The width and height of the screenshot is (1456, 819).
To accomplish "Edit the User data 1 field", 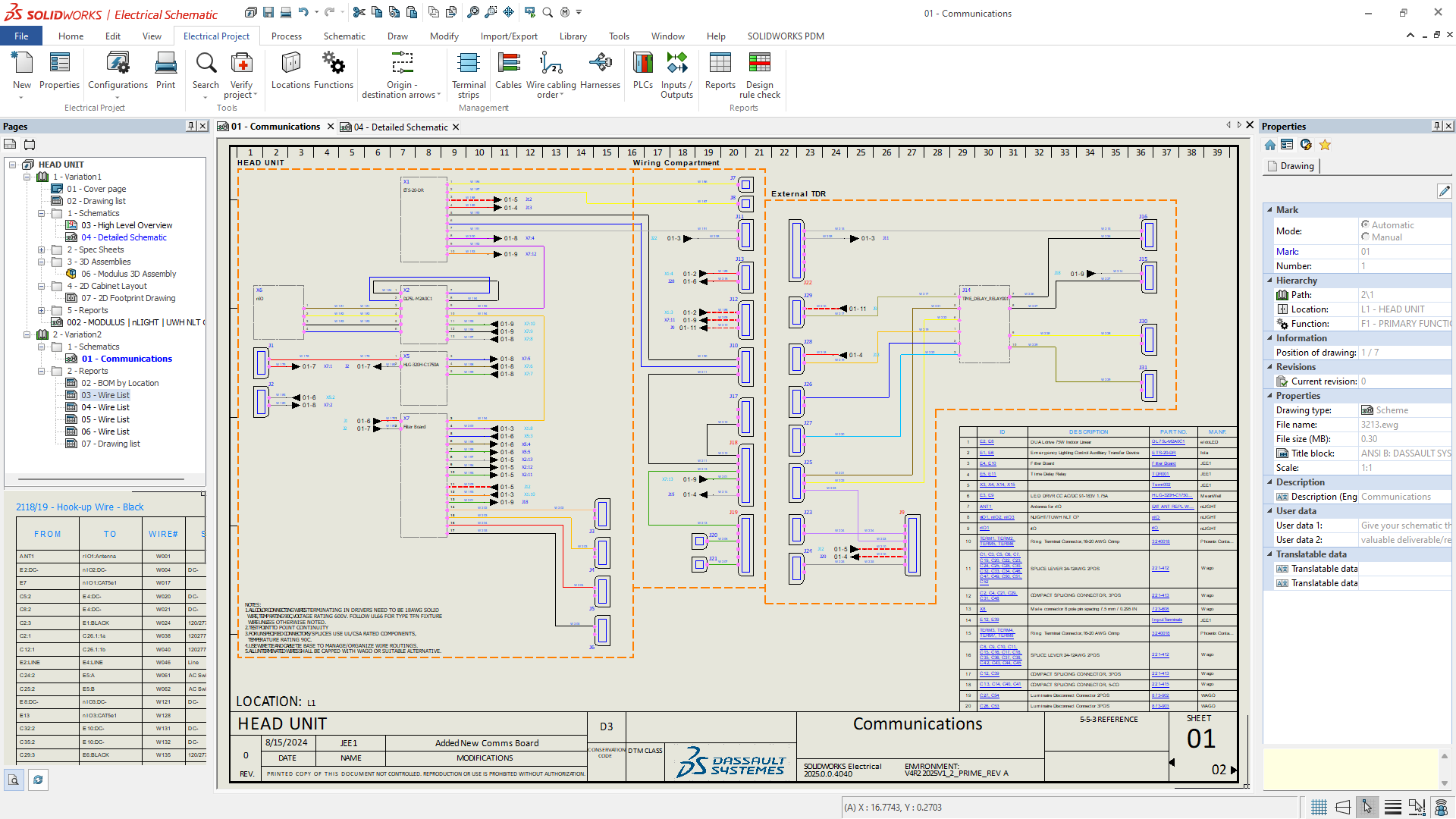I will pos(1404,525).
